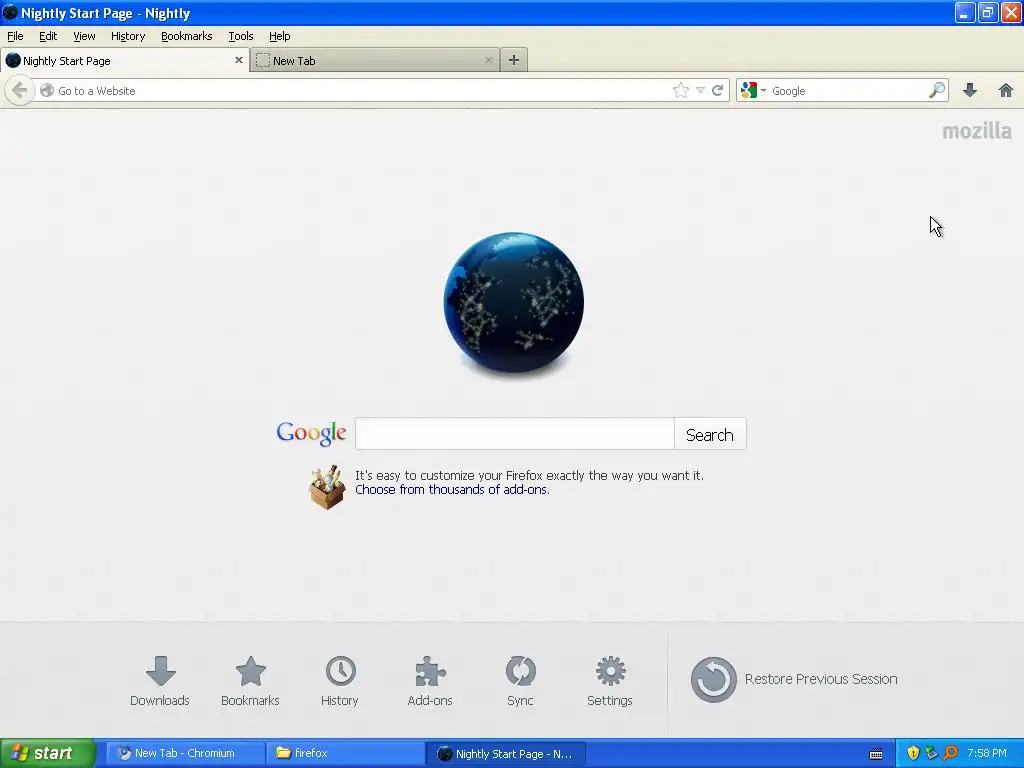Open Choose from thousands of add-ons link
This screenshot has width=1024, height=768.
coord(452,490)
